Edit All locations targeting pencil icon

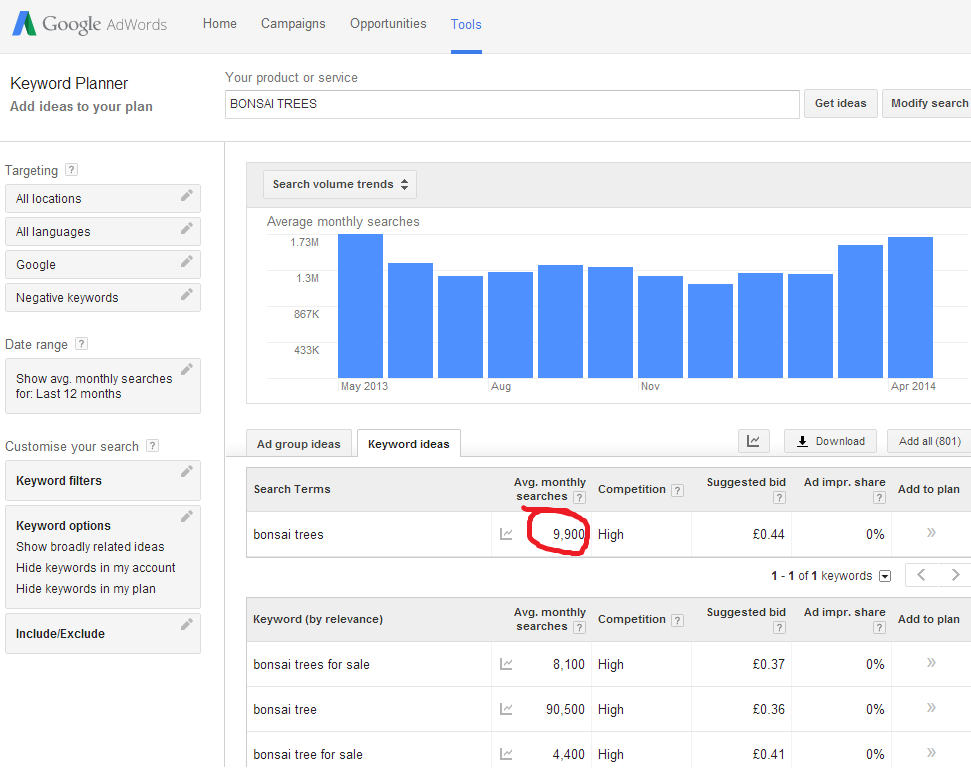186,196
